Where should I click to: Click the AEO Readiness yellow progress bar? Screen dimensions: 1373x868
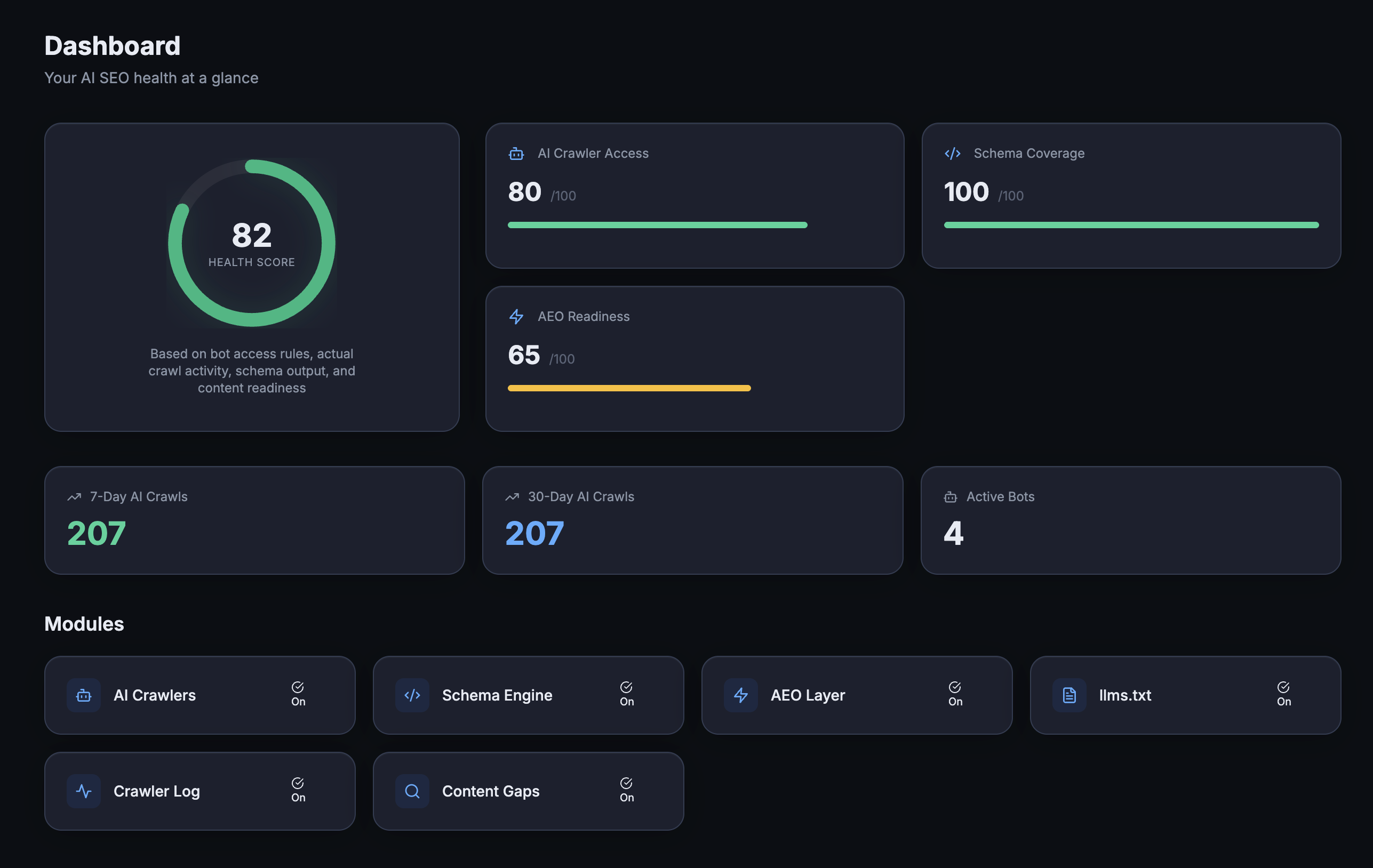[627, 388]
